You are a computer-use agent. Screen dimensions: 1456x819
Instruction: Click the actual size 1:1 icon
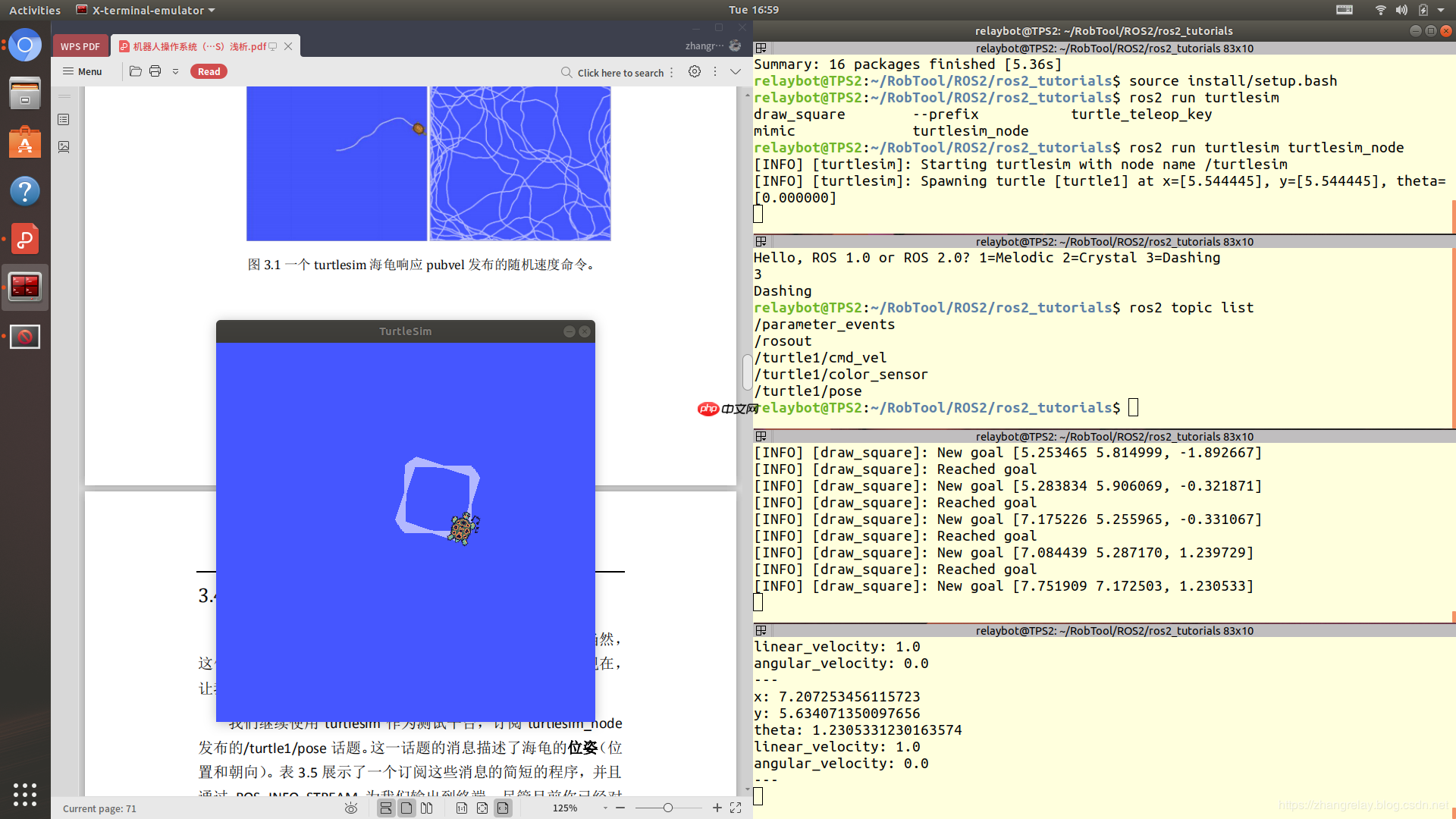[462, 808]
